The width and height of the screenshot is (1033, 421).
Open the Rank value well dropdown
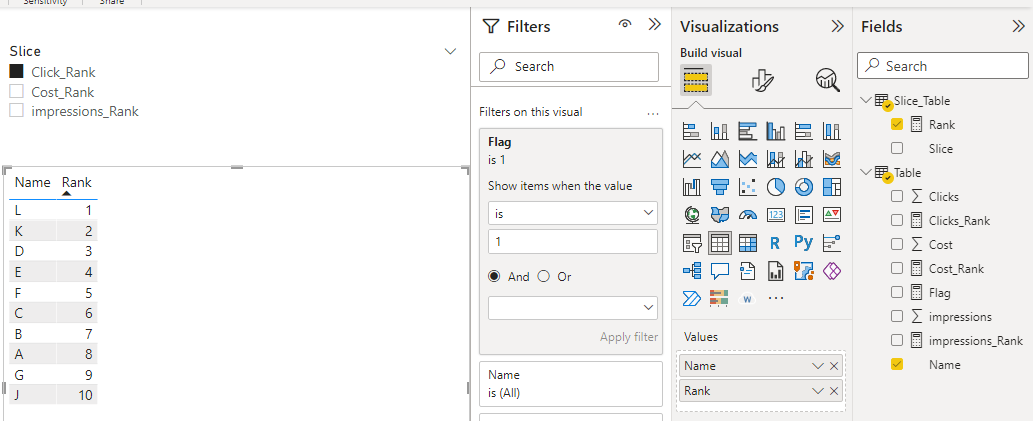click(818, 391)
